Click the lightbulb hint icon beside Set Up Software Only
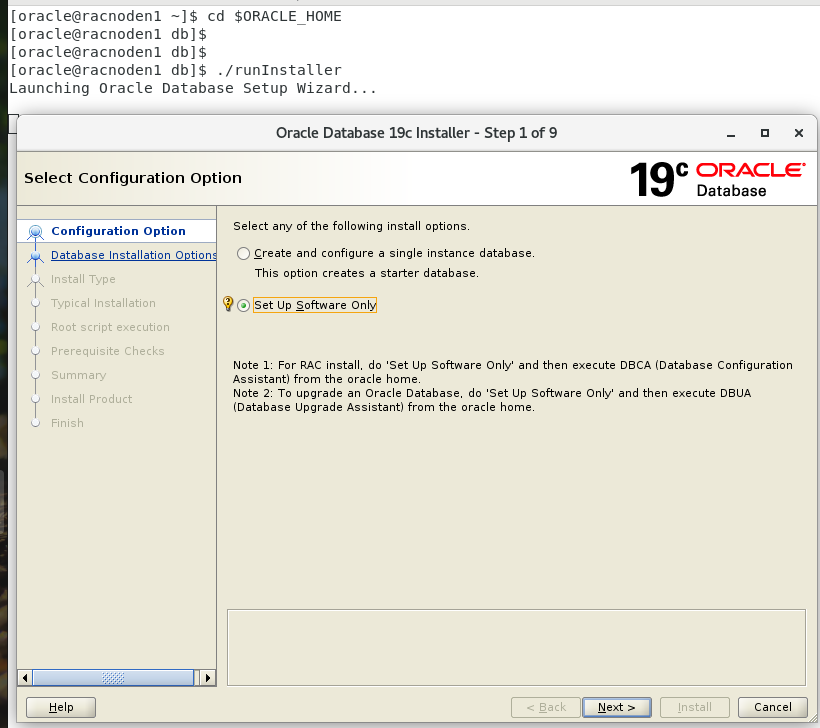820x728 pixels. coord(228,303)
